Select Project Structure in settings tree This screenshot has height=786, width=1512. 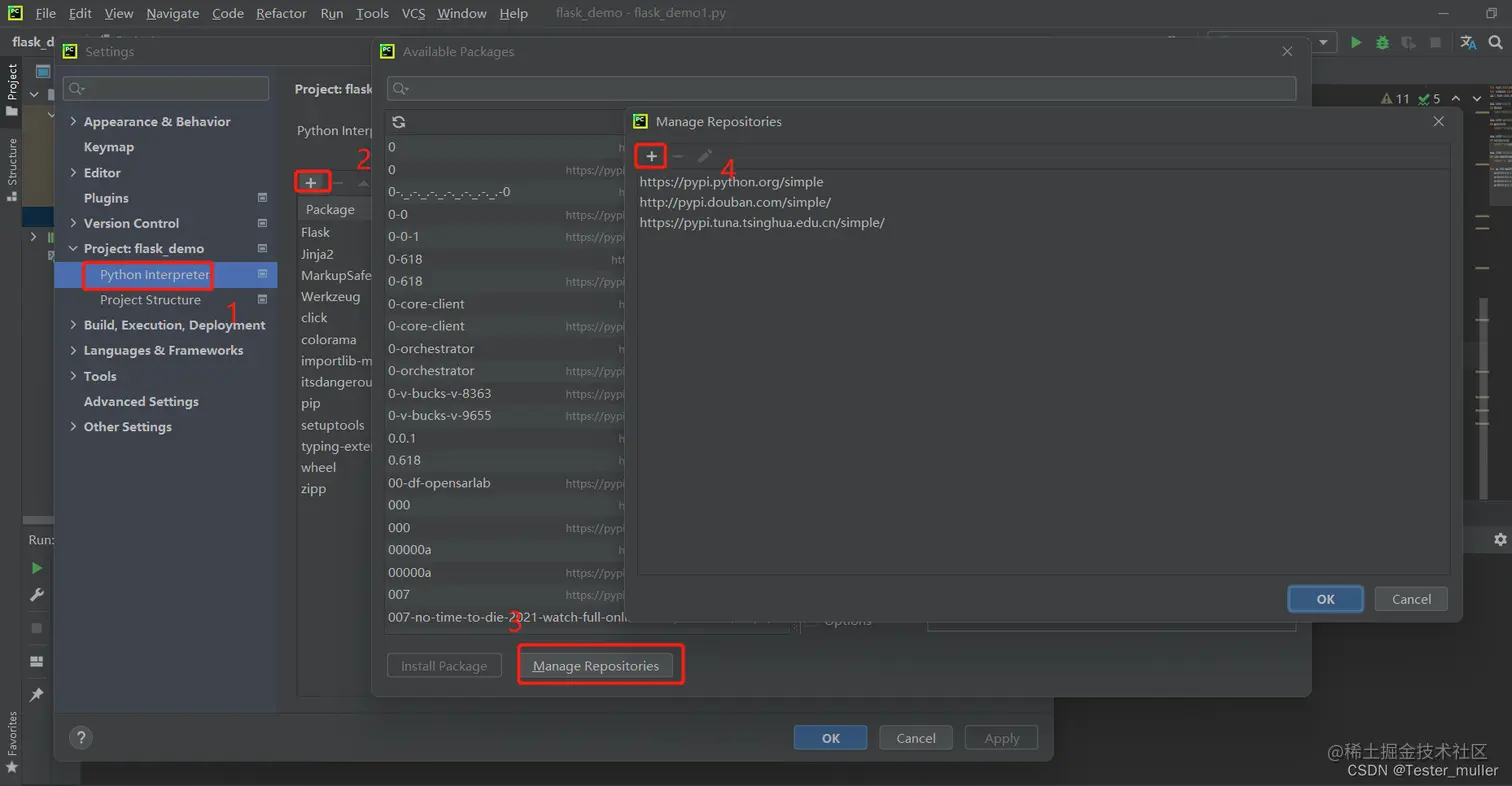point(150,300)
